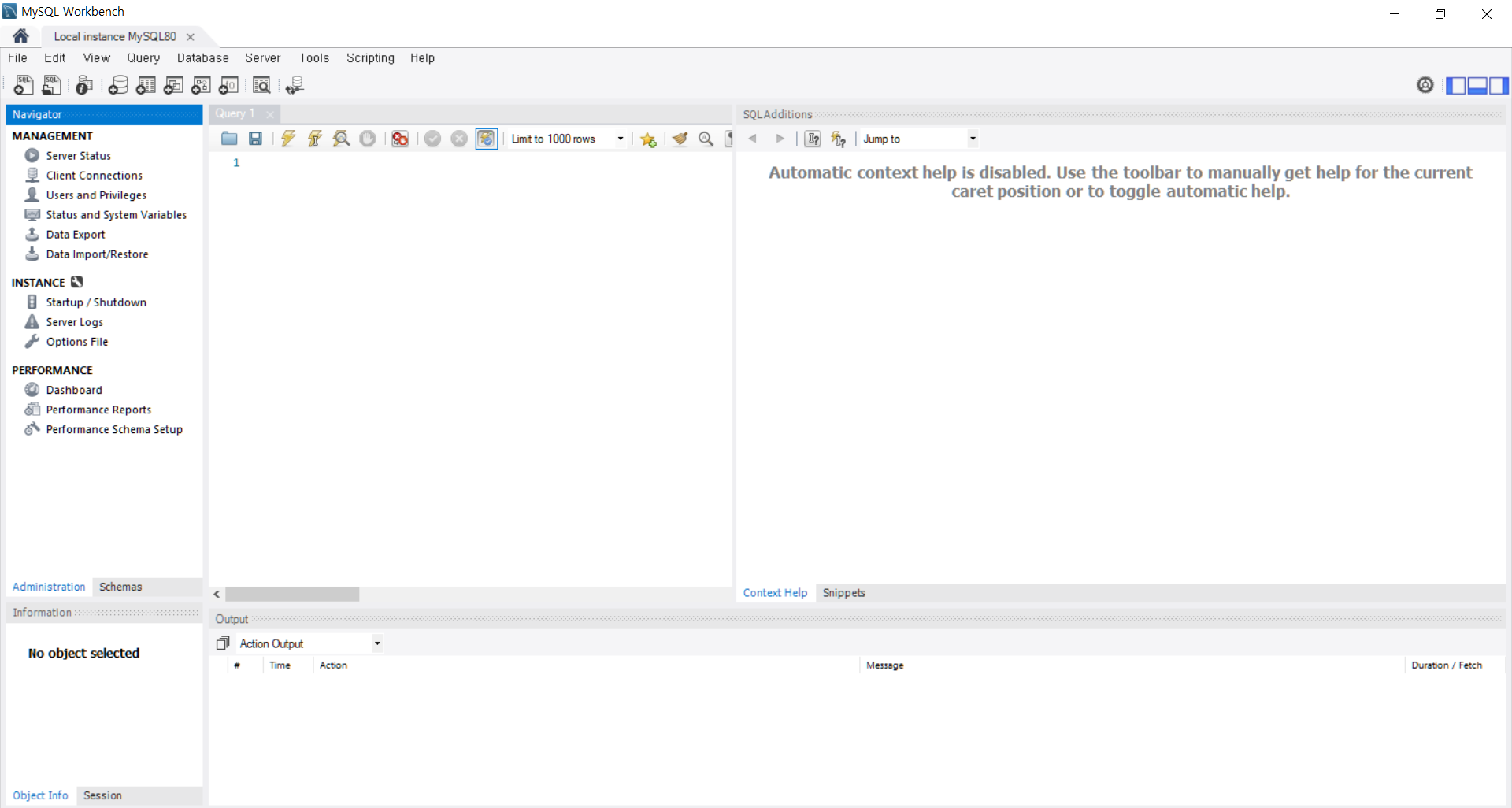
Task: Create a new table icon
Action: 146,85
